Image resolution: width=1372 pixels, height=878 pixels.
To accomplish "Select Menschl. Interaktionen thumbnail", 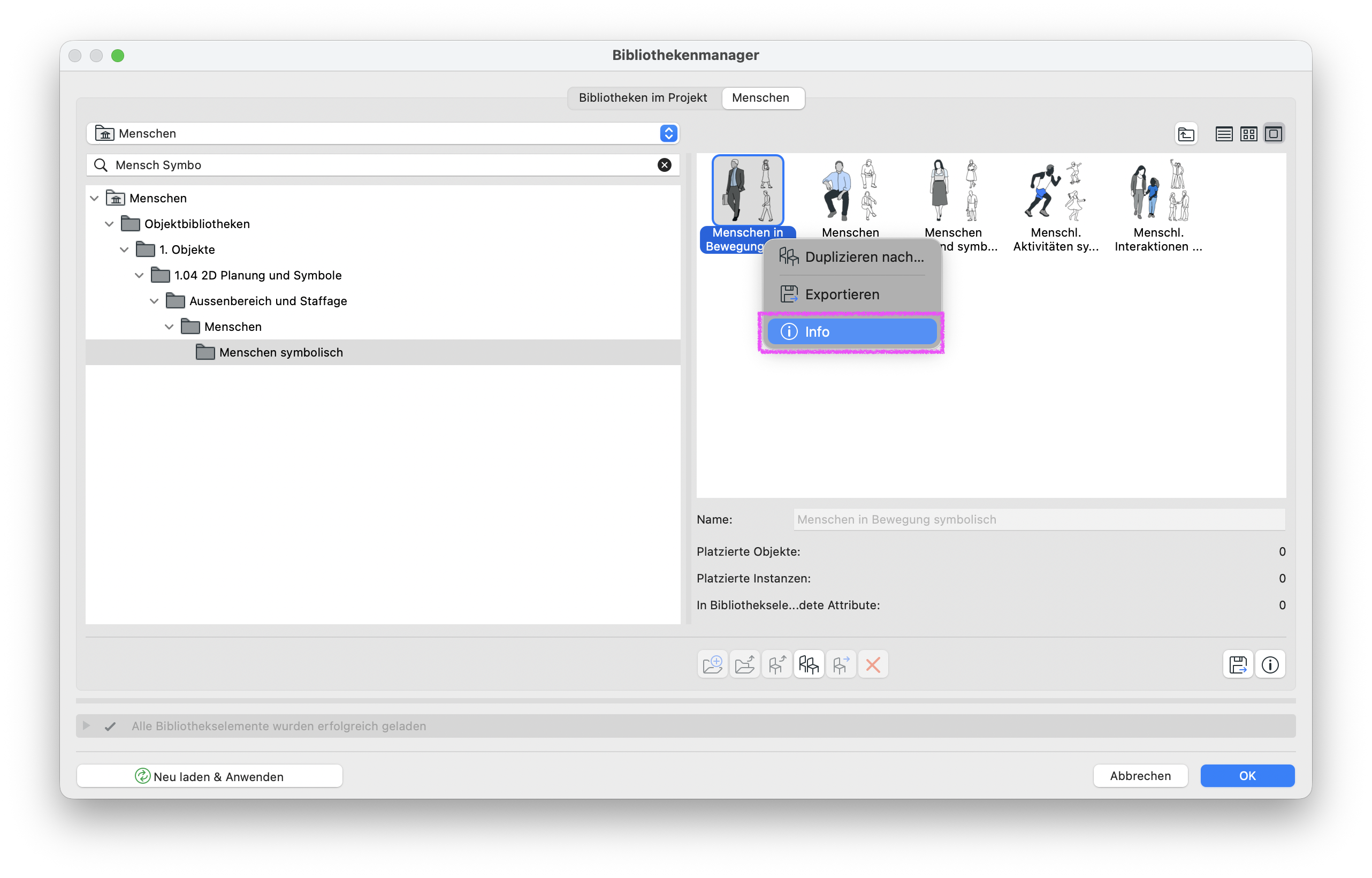I will (x=1158, y=191).
